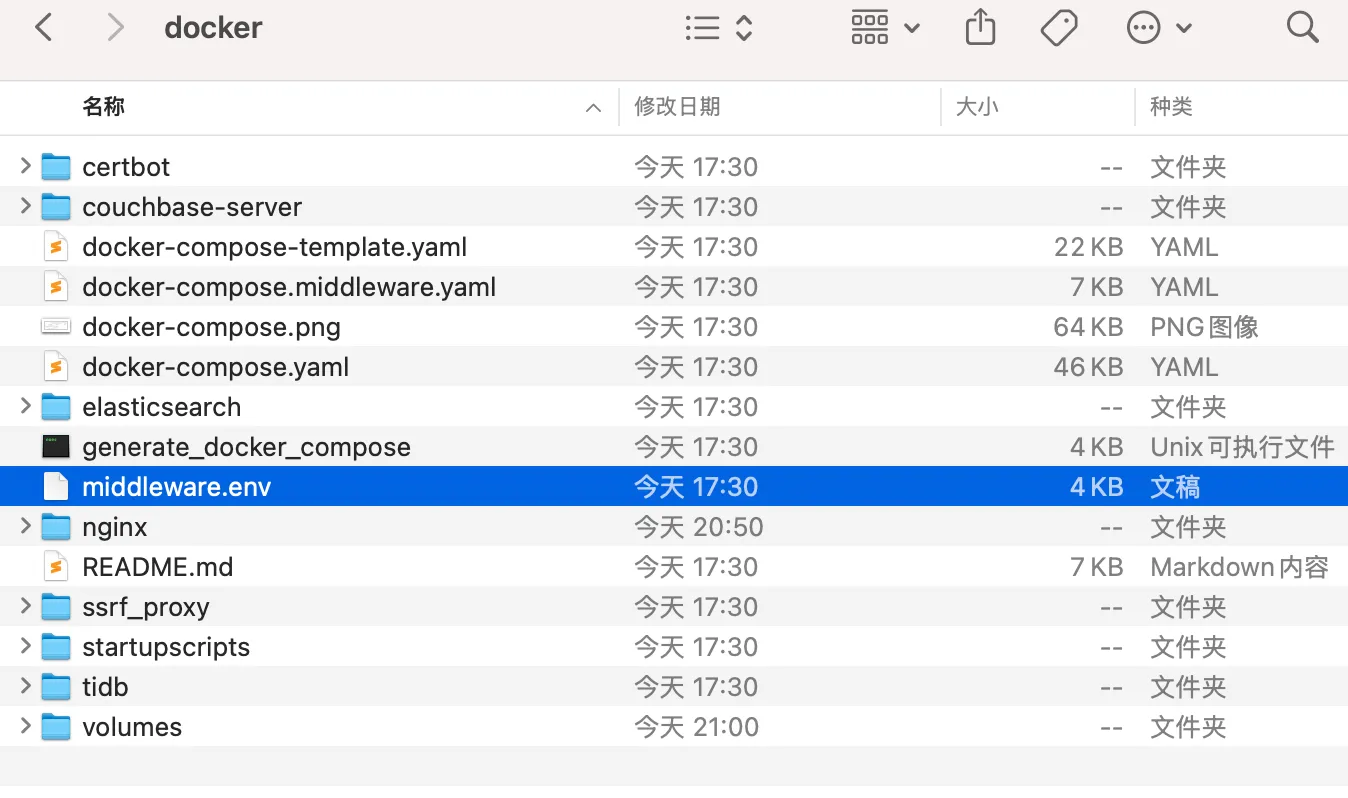Sort by the 修改日期 column header
Viewport: 1348px width, 798px height.
[x=677, y=107]
